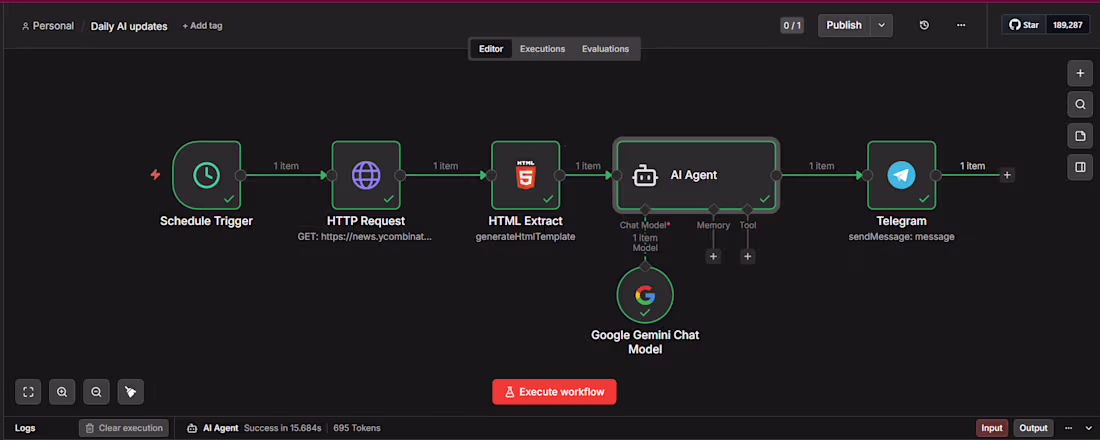The width and height of the screenshot is (1100, 440).
Task: Click the 189,287 star count
Action: [x=1068, y=25]
